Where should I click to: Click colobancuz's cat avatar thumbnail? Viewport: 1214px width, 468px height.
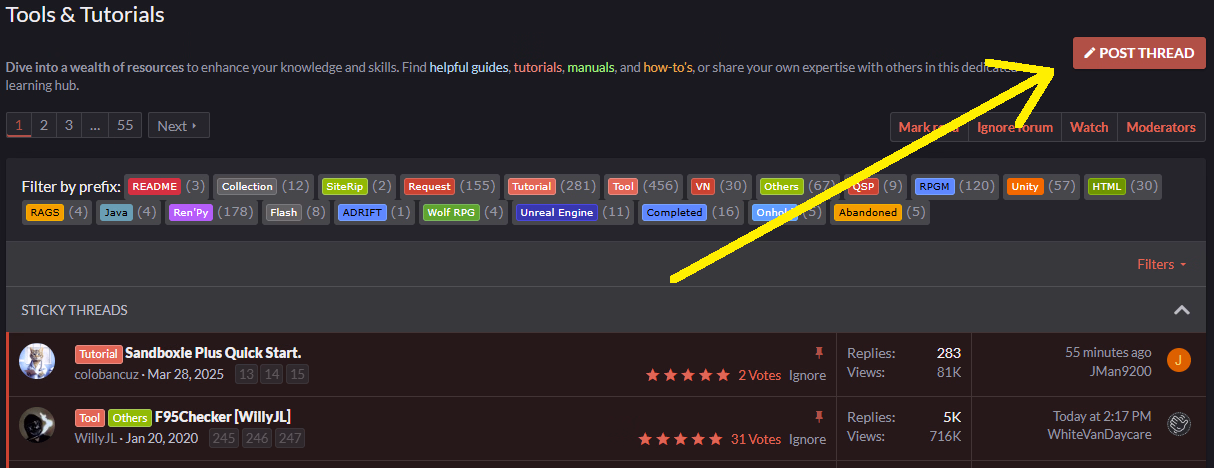[37, 361]
